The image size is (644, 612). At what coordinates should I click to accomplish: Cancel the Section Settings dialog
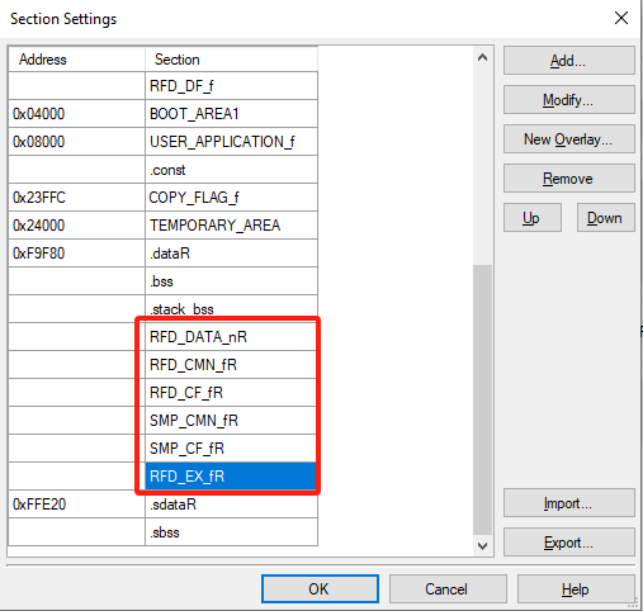(447, 589)
